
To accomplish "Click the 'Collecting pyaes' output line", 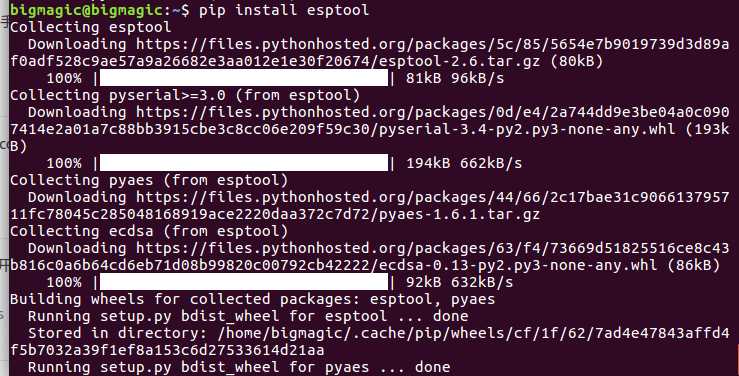I will point(149,180).
